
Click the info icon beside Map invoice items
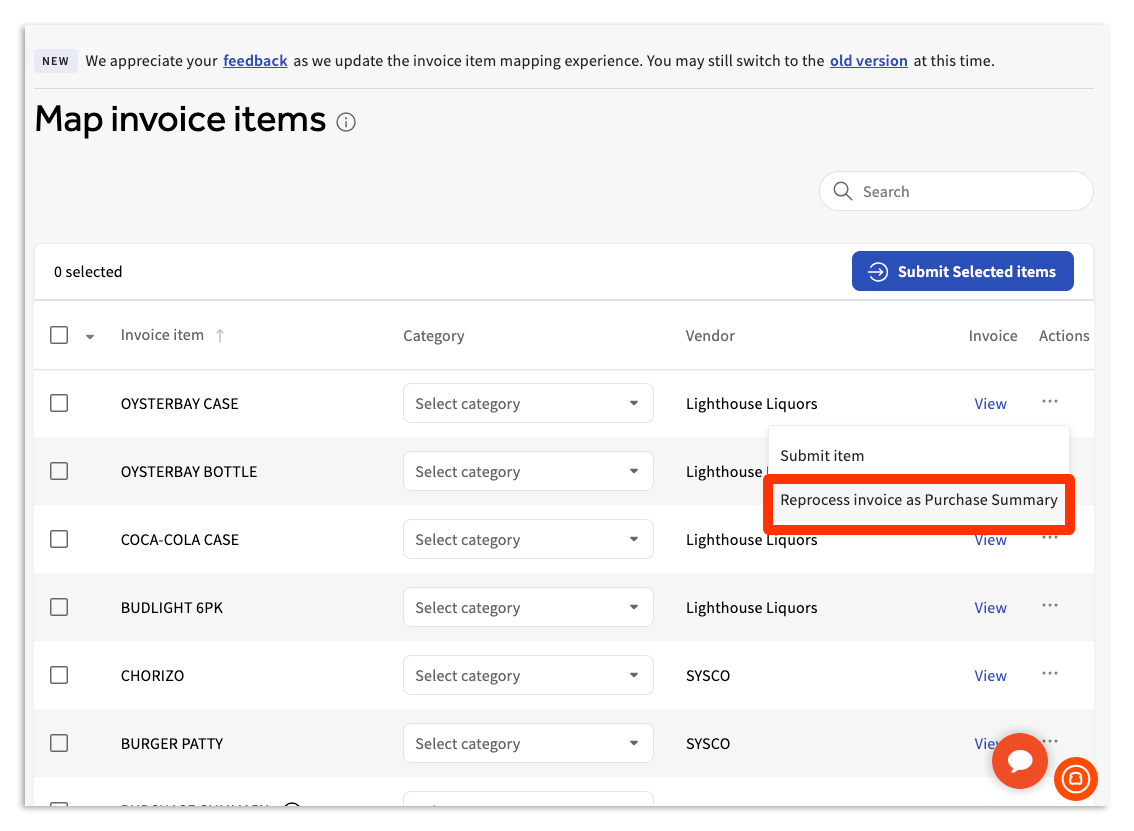tap(345, 122)
